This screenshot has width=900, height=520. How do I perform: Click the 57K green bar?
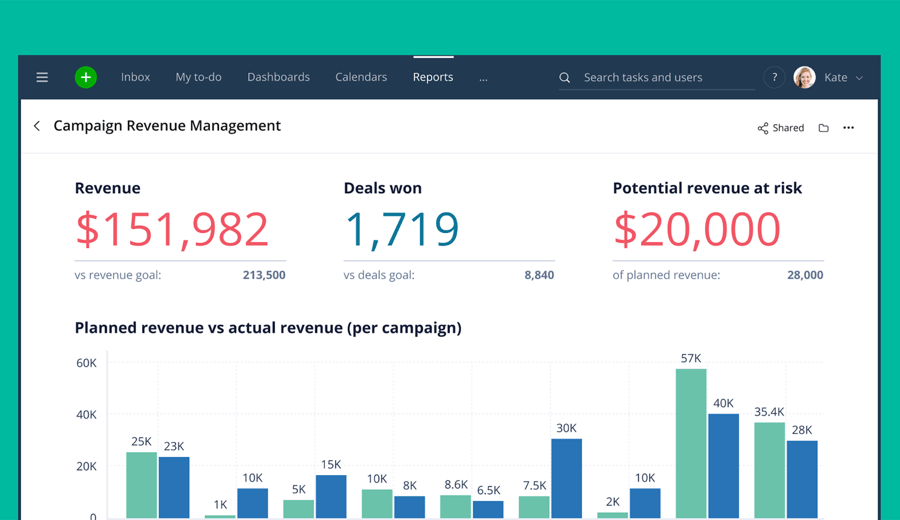690,443
